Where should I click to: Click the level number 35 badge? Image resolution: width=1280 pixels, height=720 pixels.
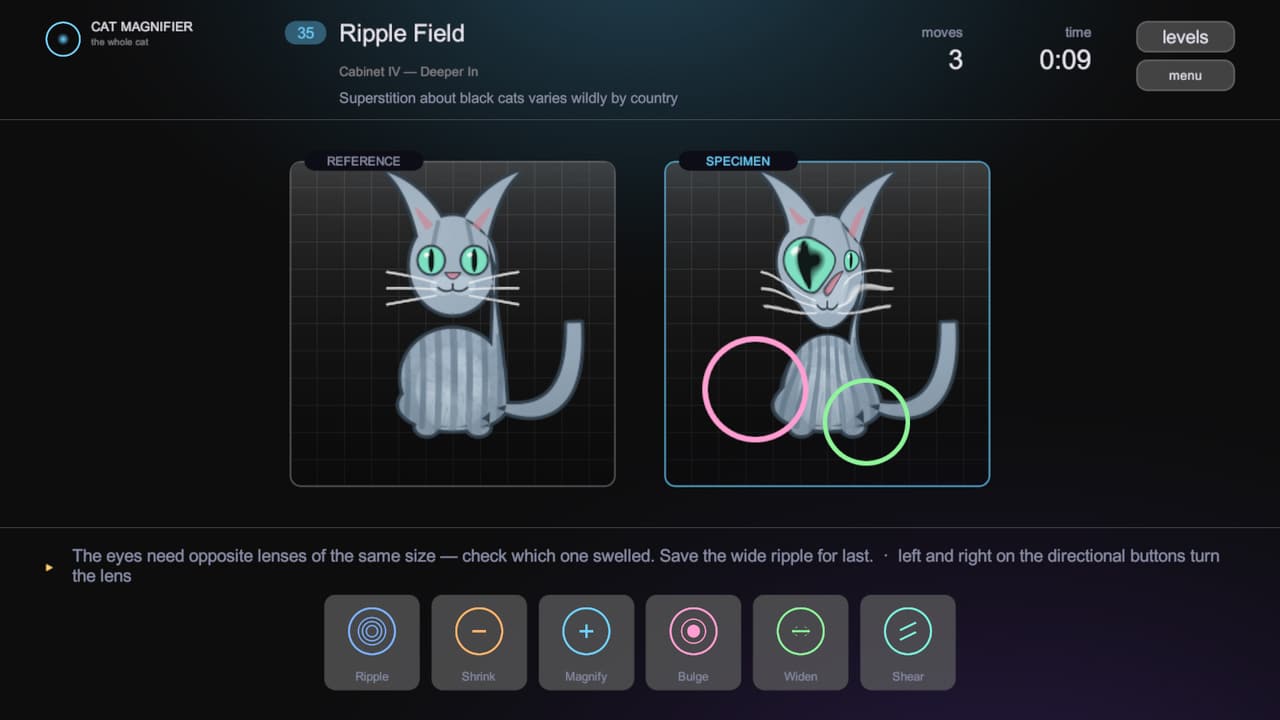pos(306,33)
